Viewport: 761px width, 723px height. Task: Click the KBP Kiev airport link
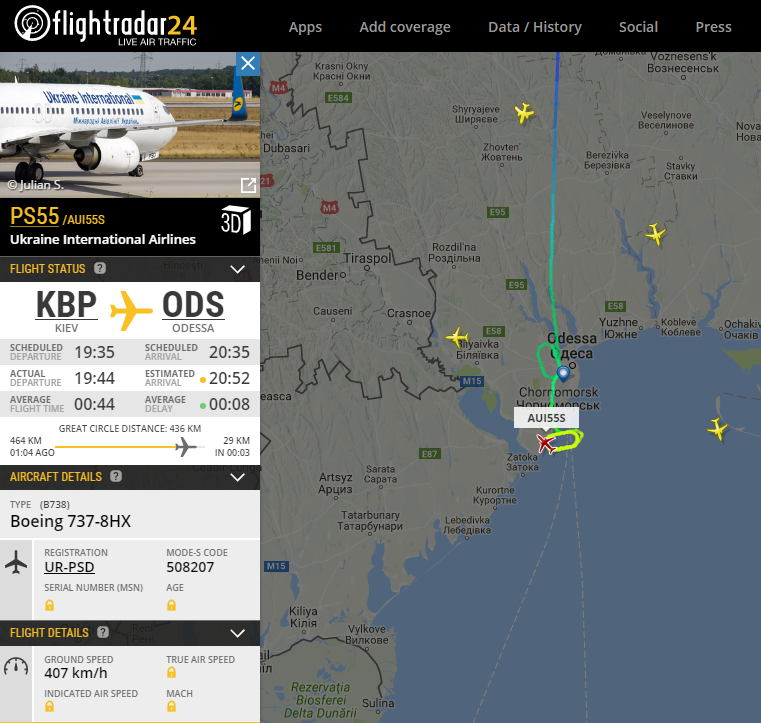(66, 304)
